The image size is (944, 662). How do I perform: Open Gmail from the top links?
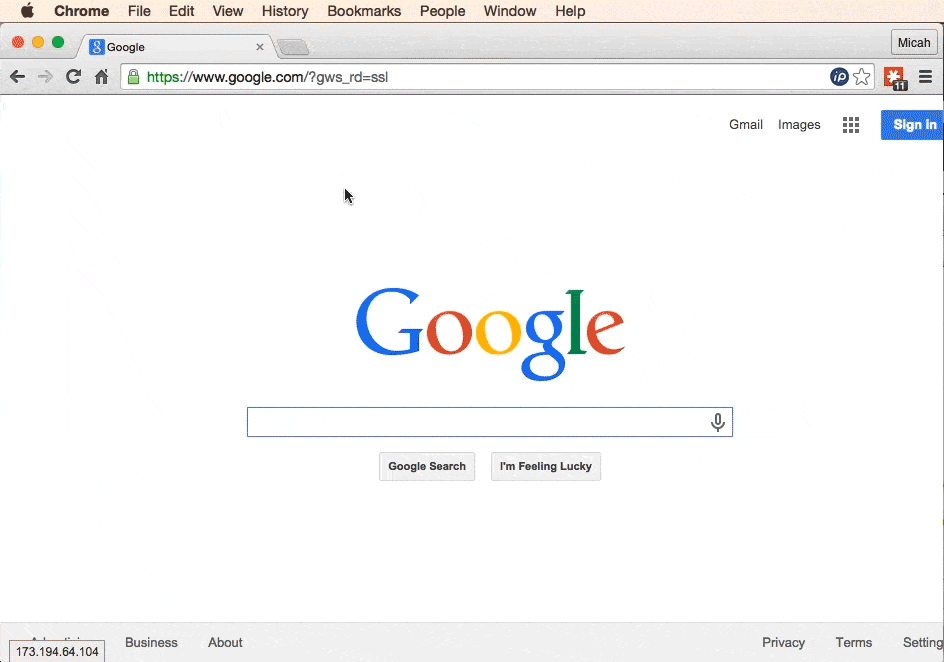[x=745, y=124]
